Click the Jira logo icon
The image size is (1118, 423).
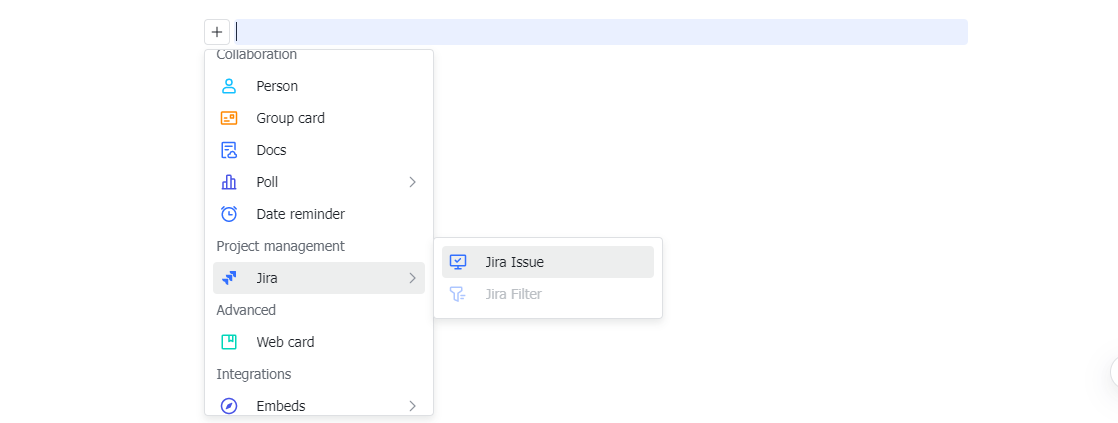point(229,278)
